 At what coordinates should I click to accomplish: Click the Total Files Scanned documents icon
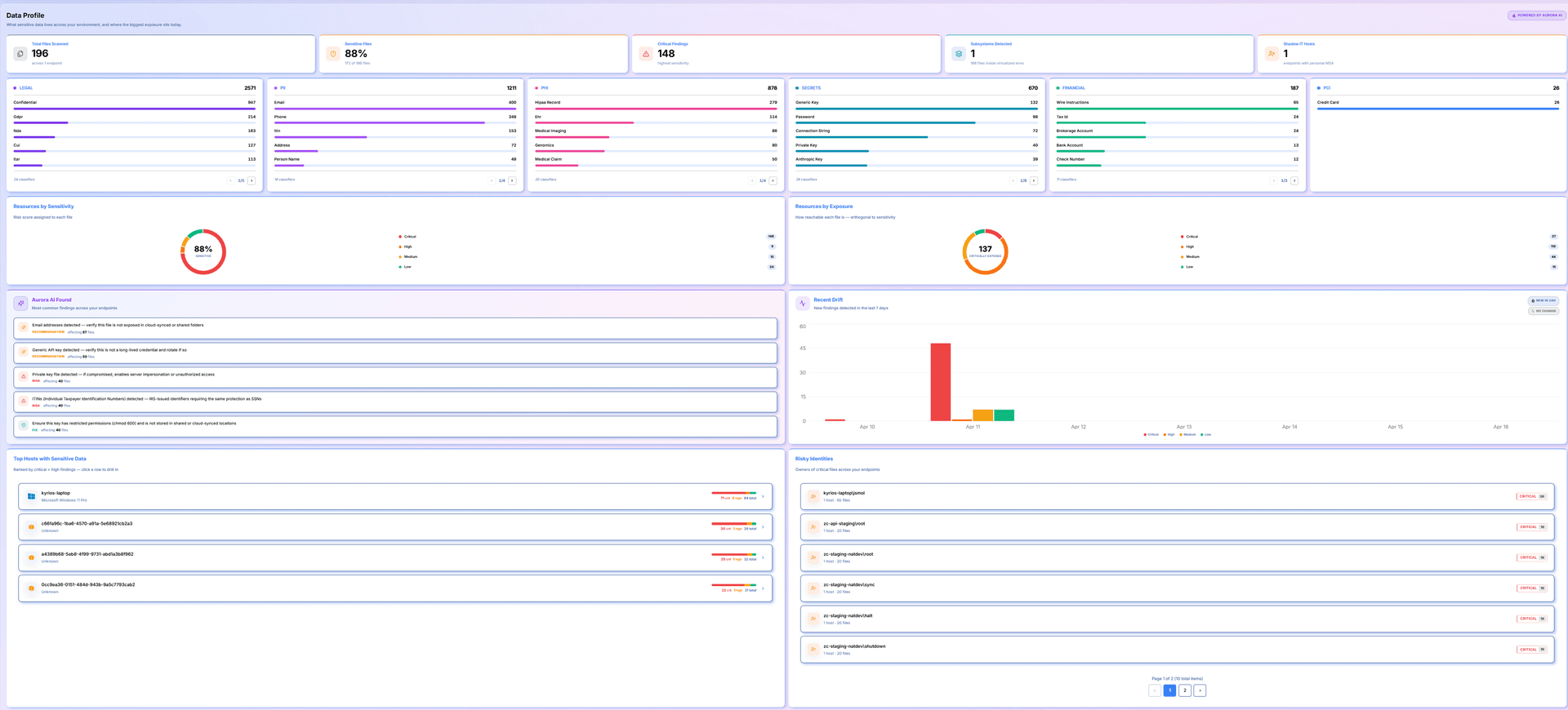[20, 54]
